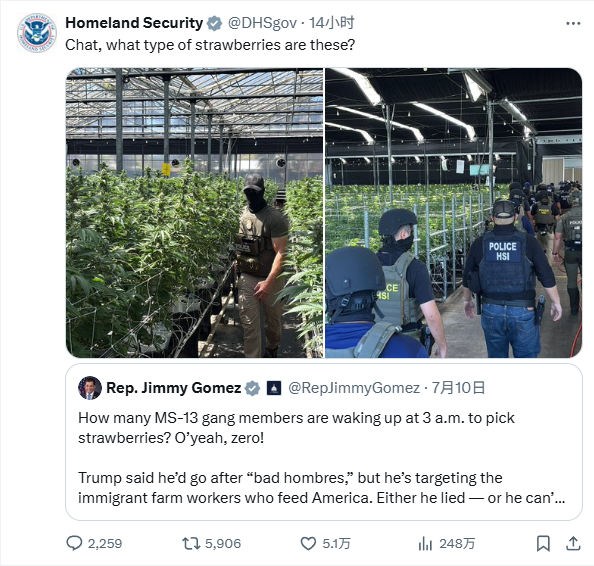This screenshot has width=594, height=566.
Task: Open the three-dot more options menu
Action: coord(573,23)
